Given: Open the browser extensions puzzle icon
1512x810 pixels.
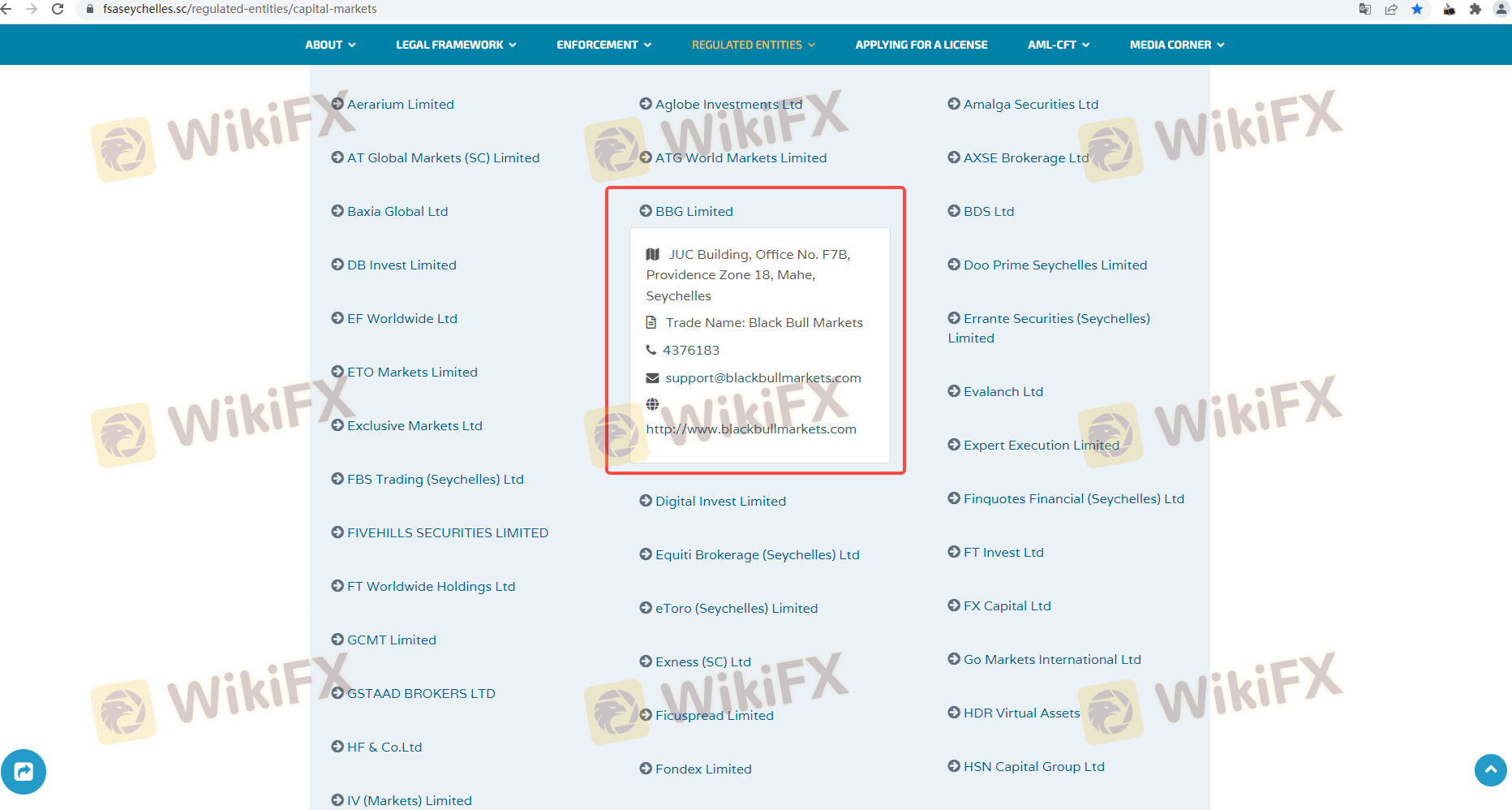Looking at the screenshot, I should (x=1475, y=9).
